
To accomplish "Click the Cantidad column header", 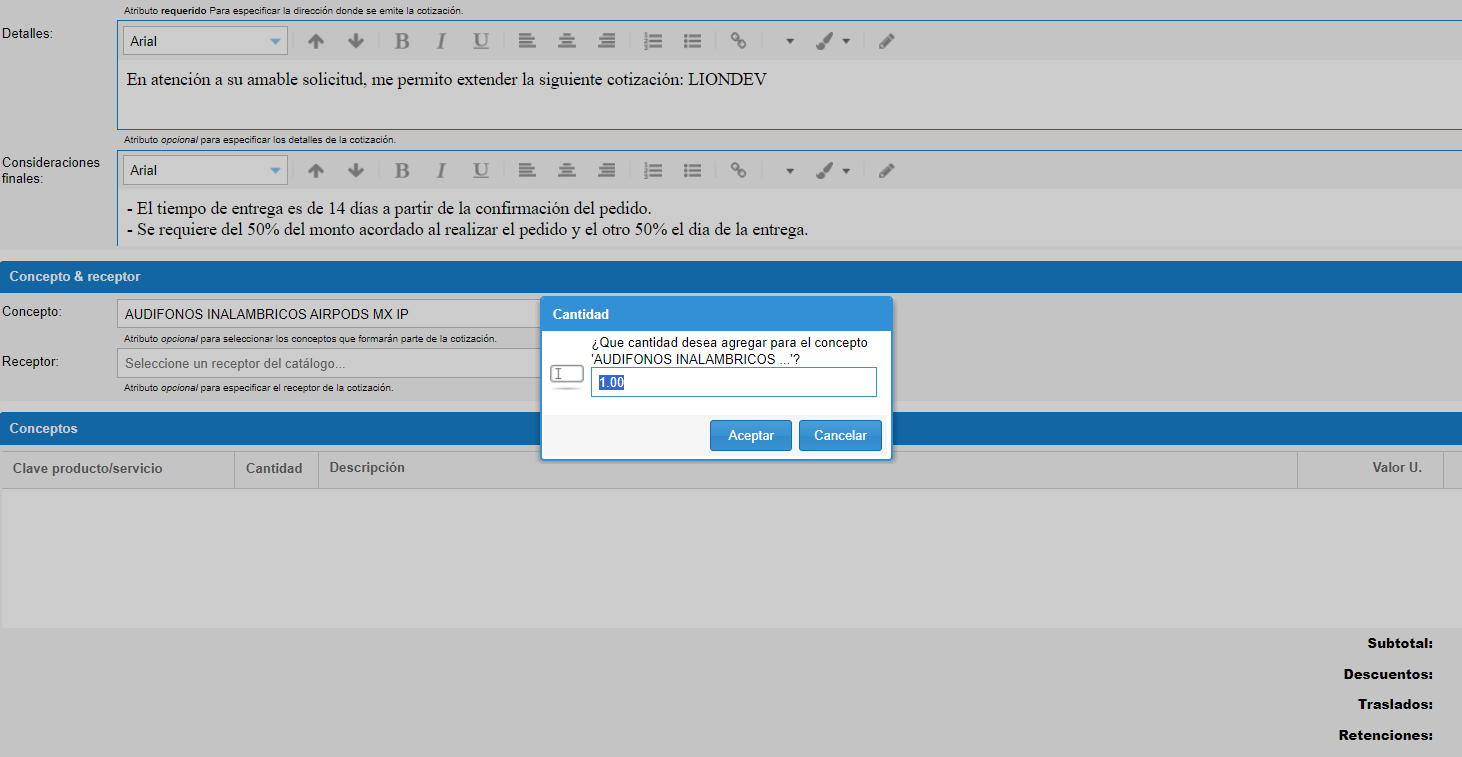I will tap(274, 468).
